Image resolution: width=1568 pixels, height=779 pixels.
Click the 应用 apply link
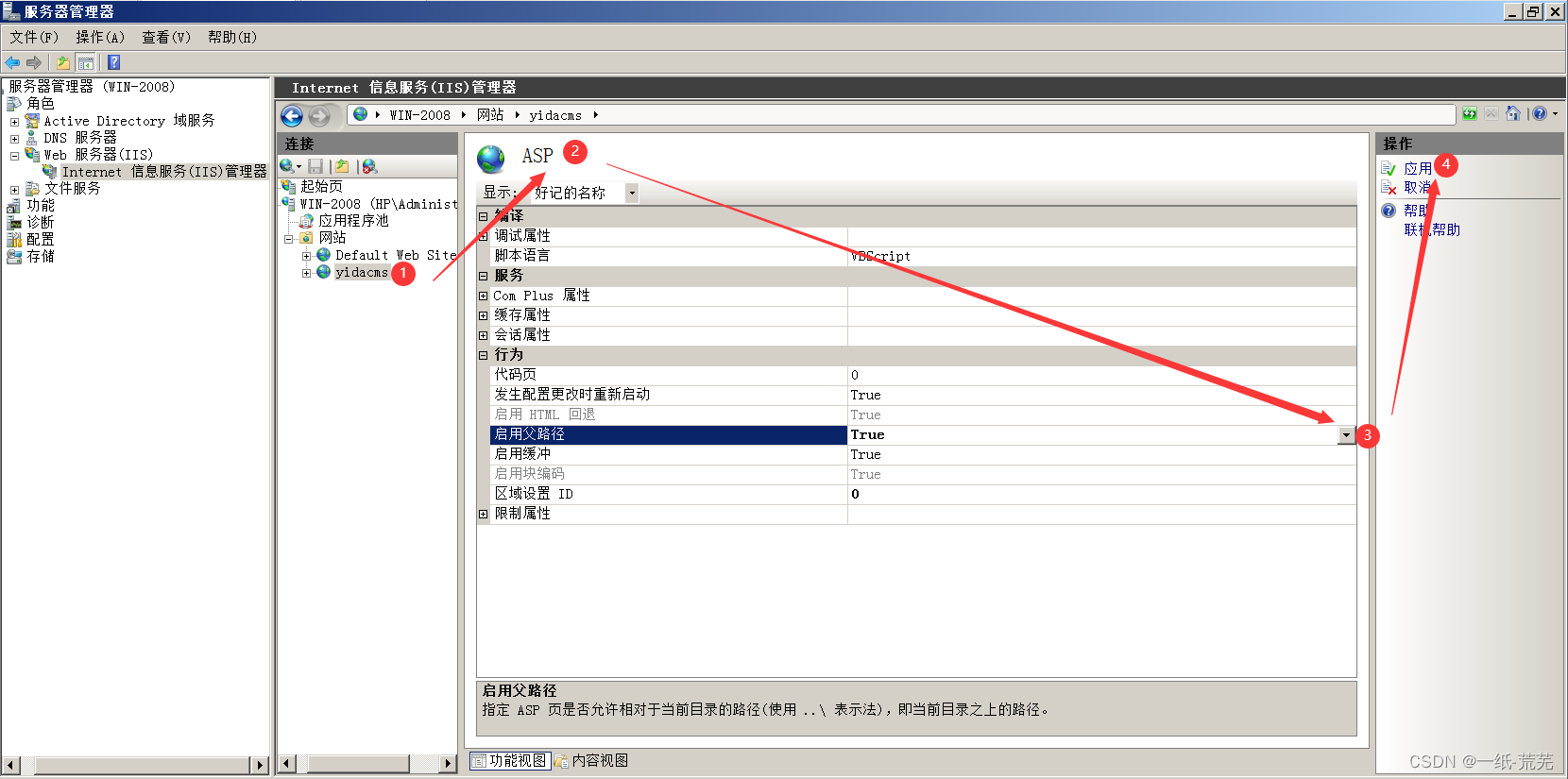(1418, 168)
